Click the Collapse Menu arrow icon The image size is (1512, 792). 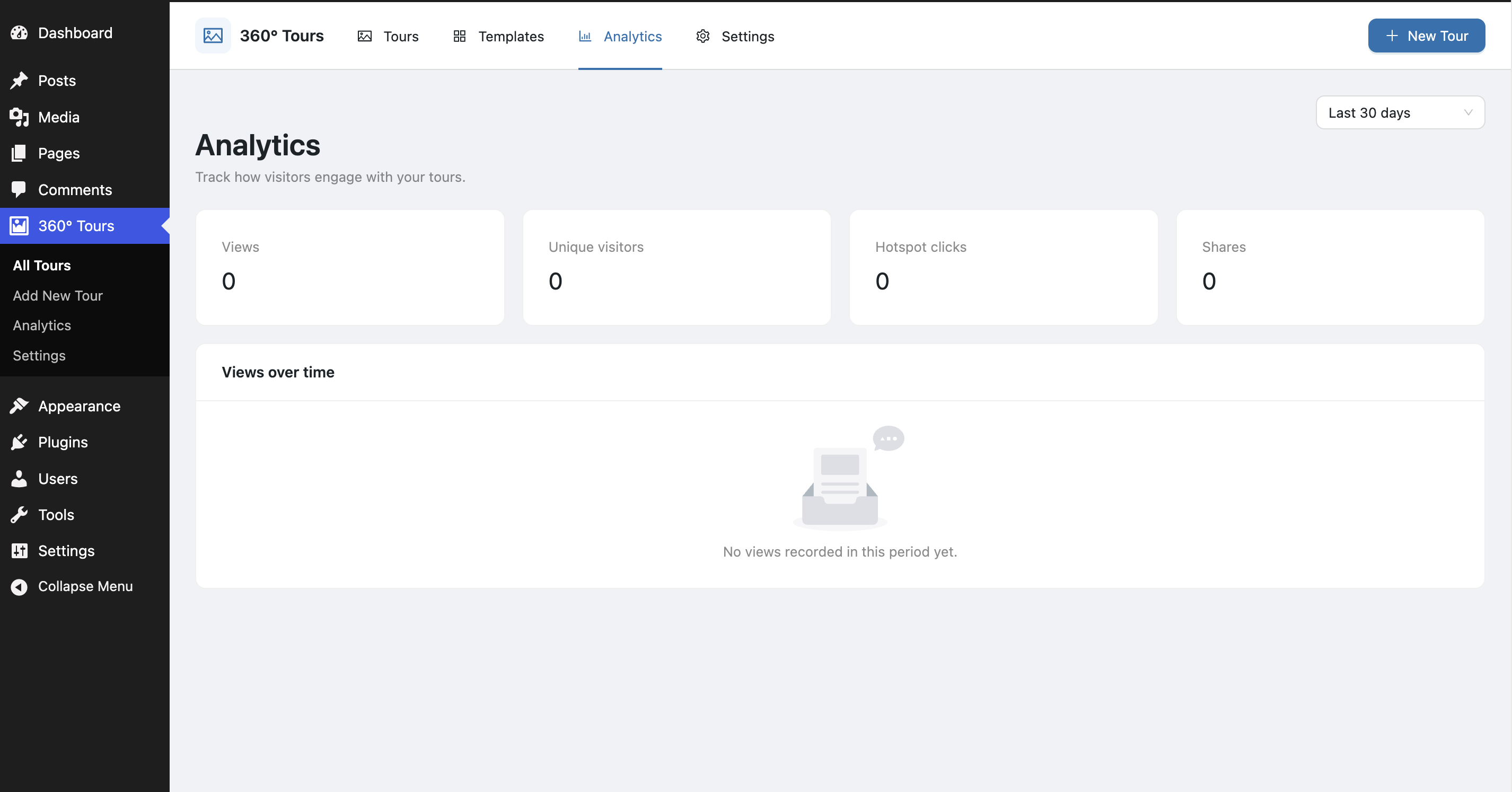coord(19,586)
